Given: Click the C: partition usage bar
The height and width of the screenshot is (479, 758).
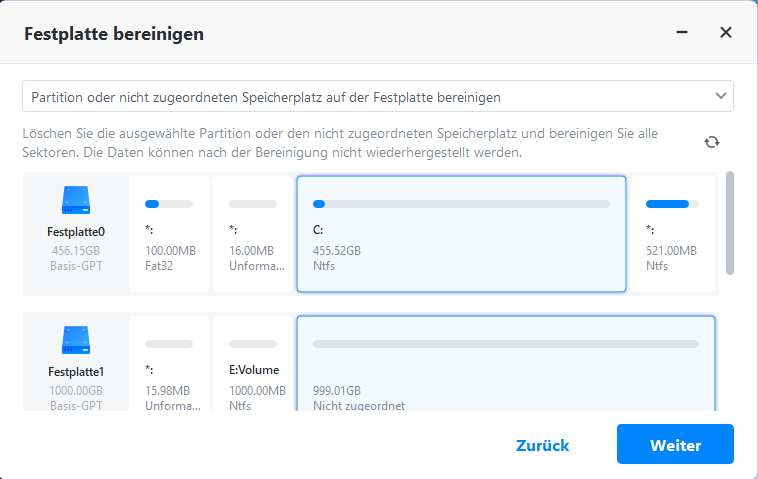Looking at the screenshot, I should 461,204.
